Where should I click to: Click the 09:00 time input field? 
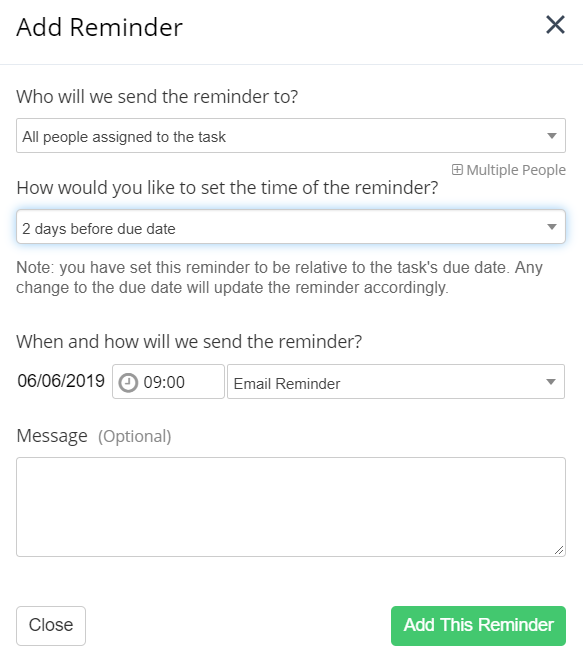click(169, 382)
